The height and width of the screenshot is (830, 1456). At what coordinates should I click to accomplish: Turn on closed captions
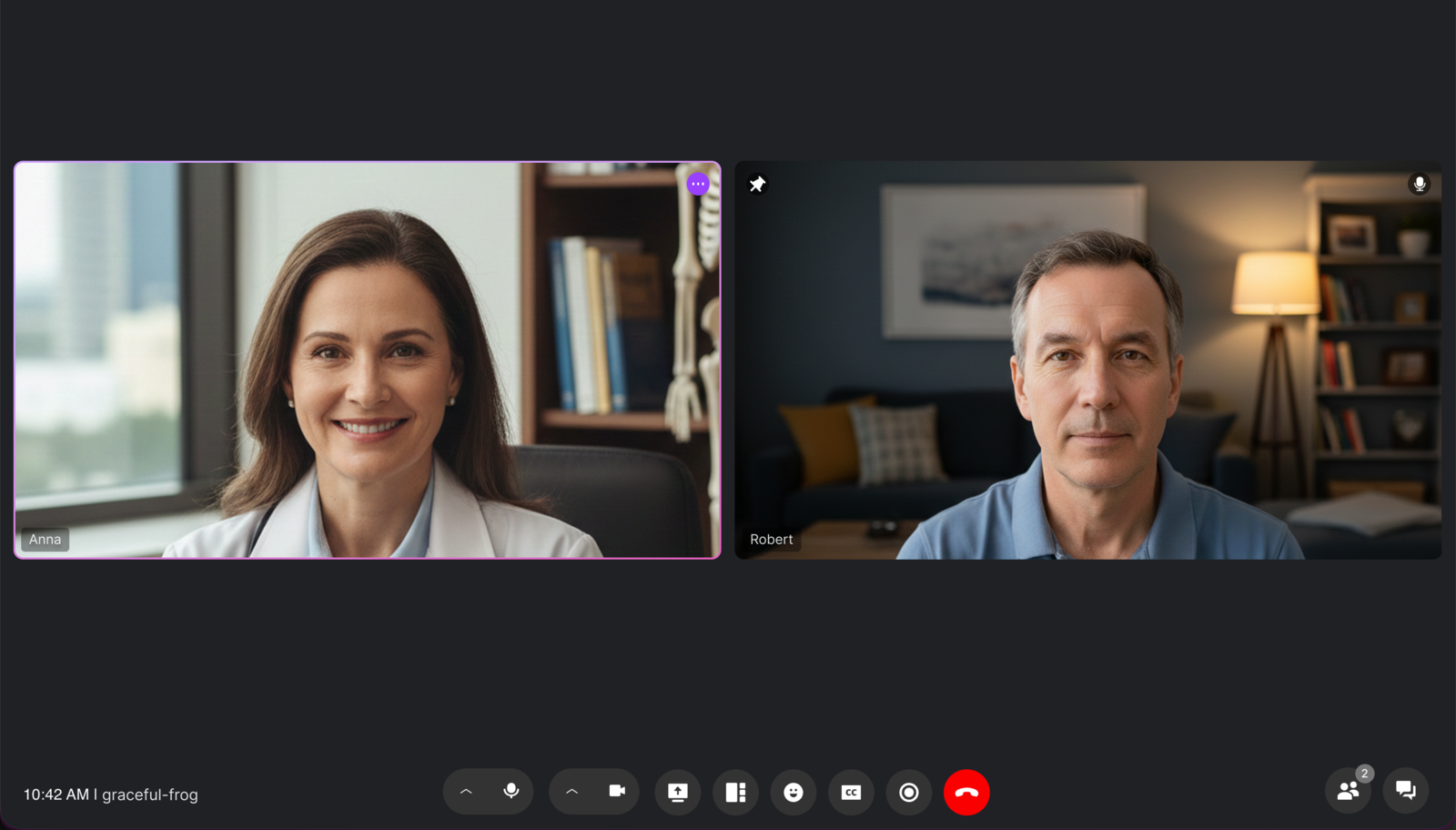[851, 792]
